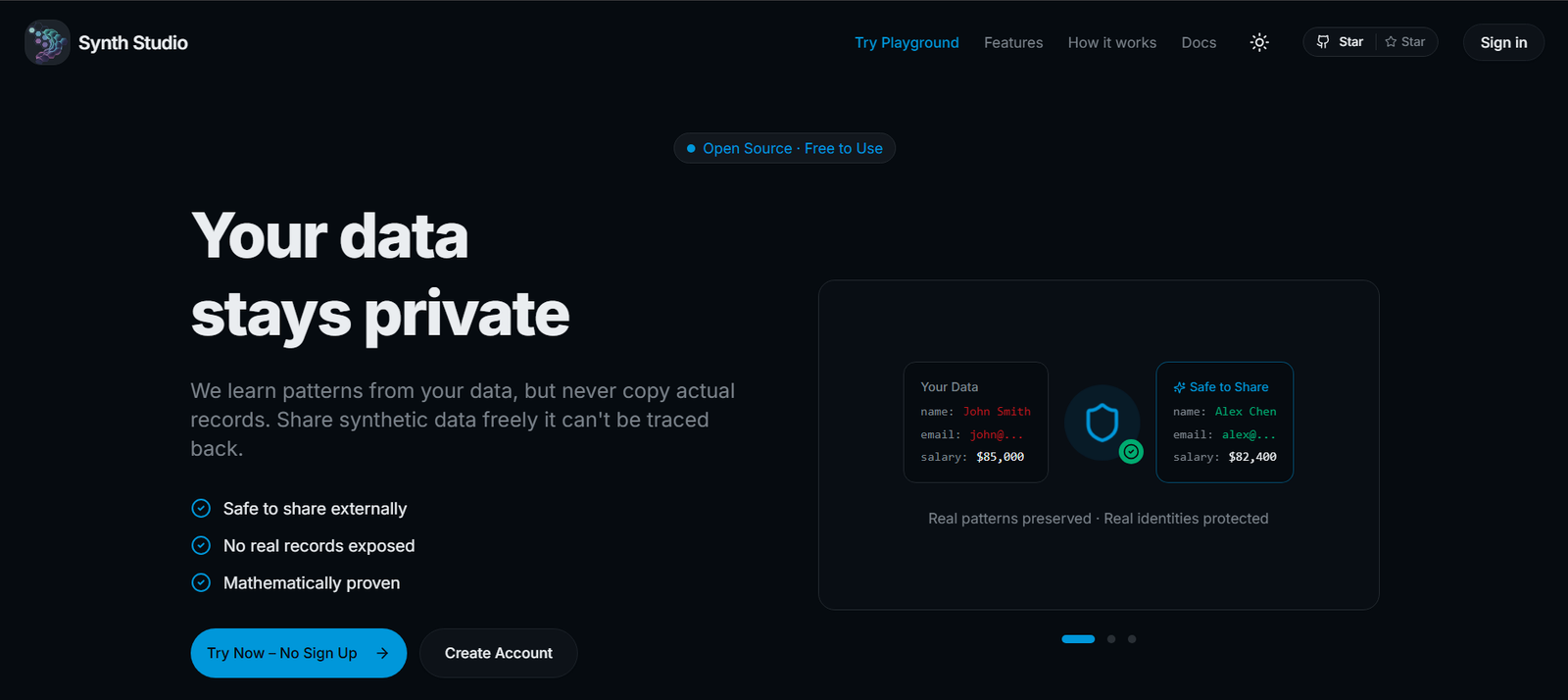Click check icon beside Mathematically proven
Screen dimensions: 1568x700
pyautogui.click(x=201, y=582)
